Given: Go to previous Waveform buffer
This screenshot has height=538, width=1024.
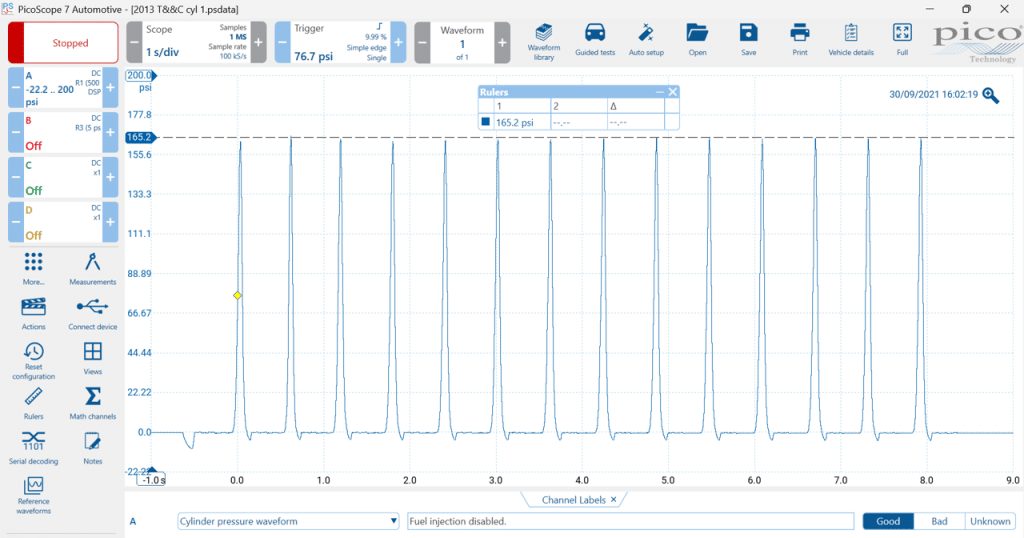Looking at the screenshot, I should tap(423, 42).
